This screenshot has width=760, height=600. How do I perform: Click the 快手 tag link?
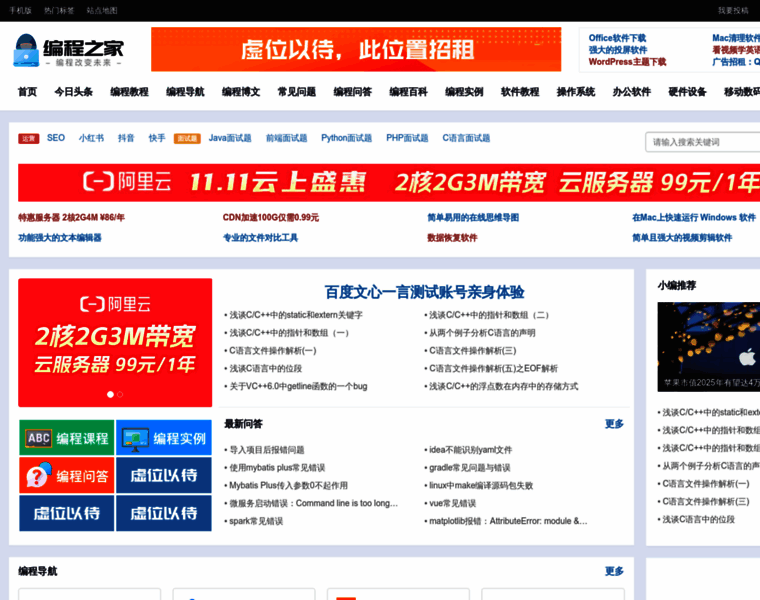(x=157, y=138)
